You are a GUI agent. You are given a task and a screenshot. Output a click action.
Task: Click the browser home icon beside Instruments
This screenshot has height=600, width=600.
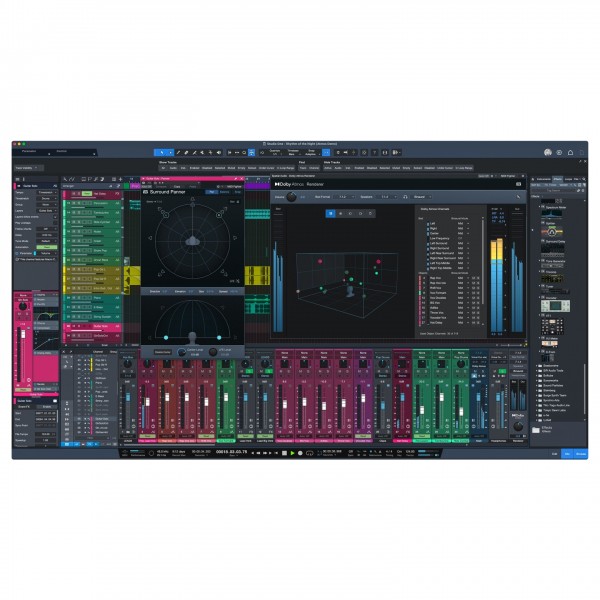533,179
